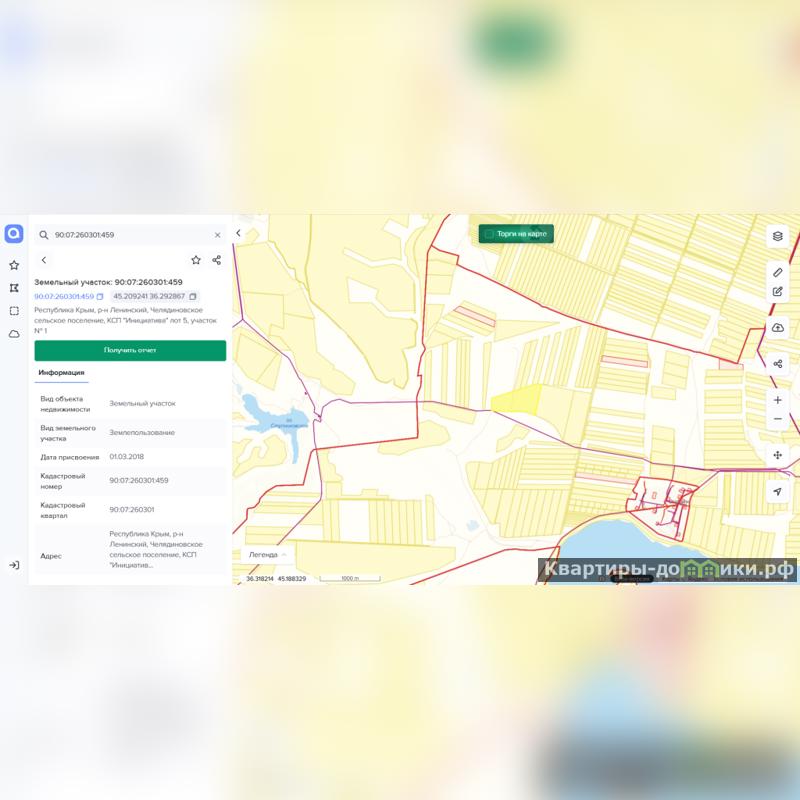Viewport: 800px width, 800px height.
Task: Open favorites from the left sidebar
Action: pyautogui.click(x=14, y=265)
